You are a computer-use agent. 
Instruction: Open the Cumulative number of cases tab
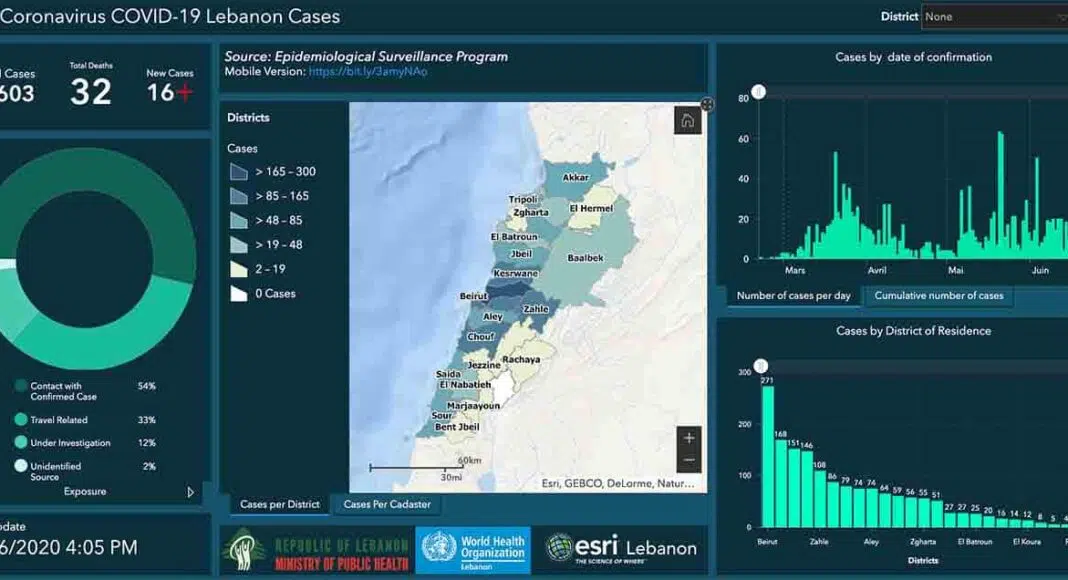pos(938,296)
